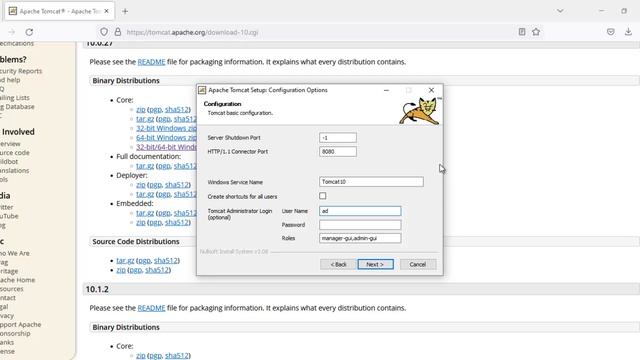This screenshot has width=640, height=360.
Task: Click the Back button in setup dialog
Action: 338,264
